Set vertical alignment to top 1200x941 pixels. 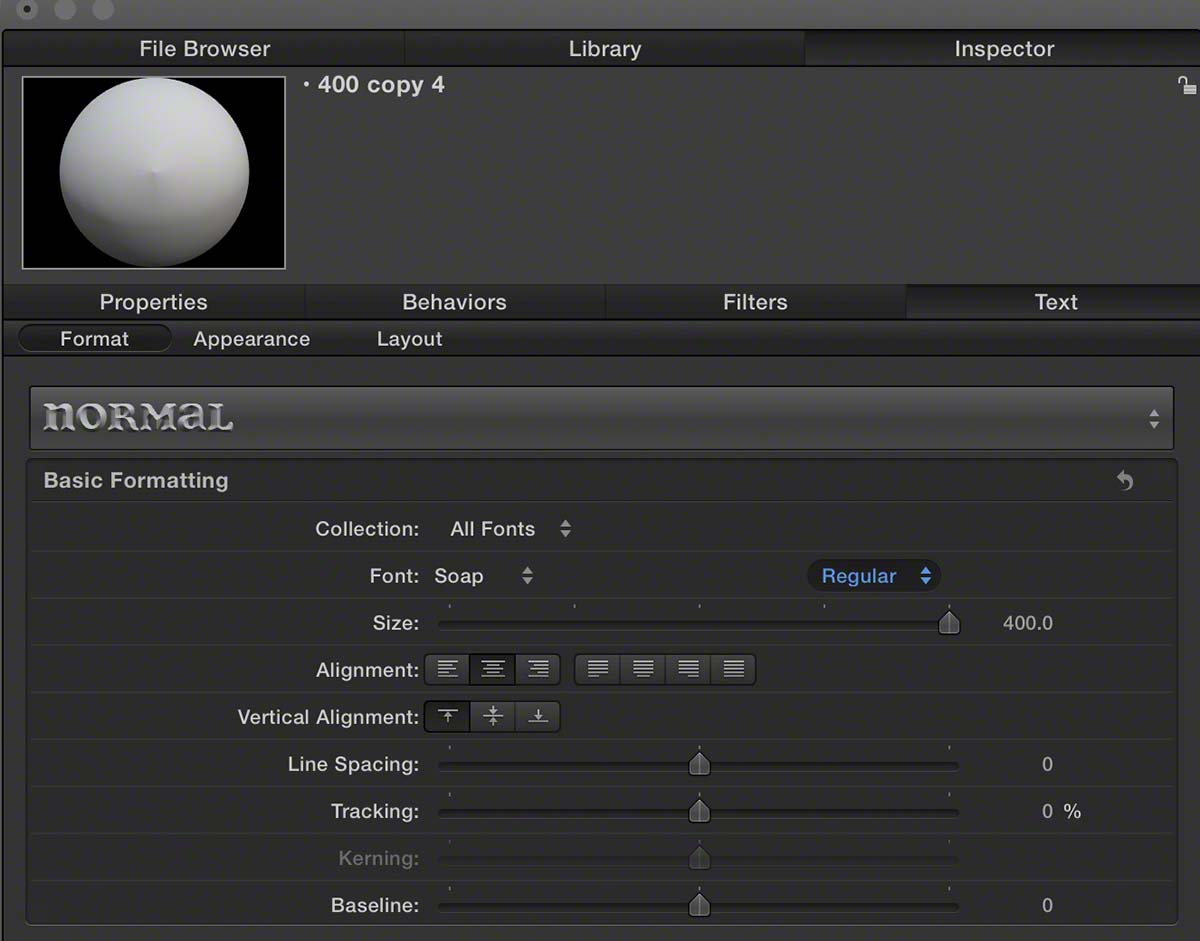click(x=448, y=716)
